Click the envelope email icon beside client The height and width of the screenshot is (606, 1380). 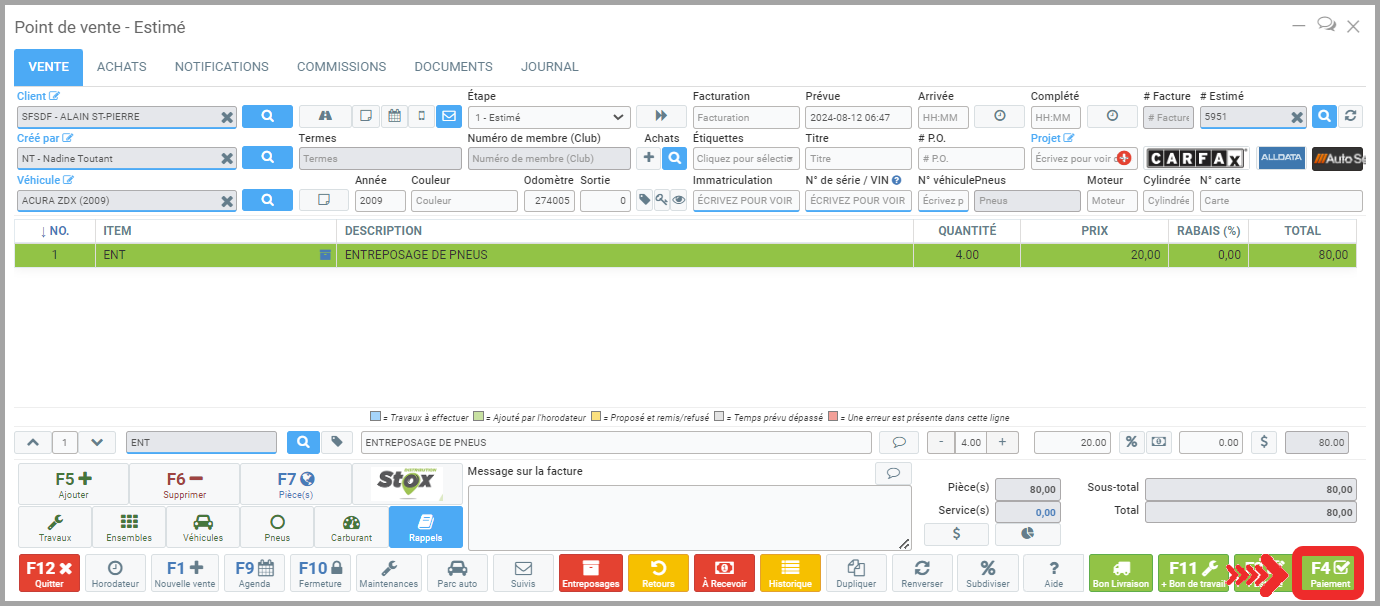448,116
